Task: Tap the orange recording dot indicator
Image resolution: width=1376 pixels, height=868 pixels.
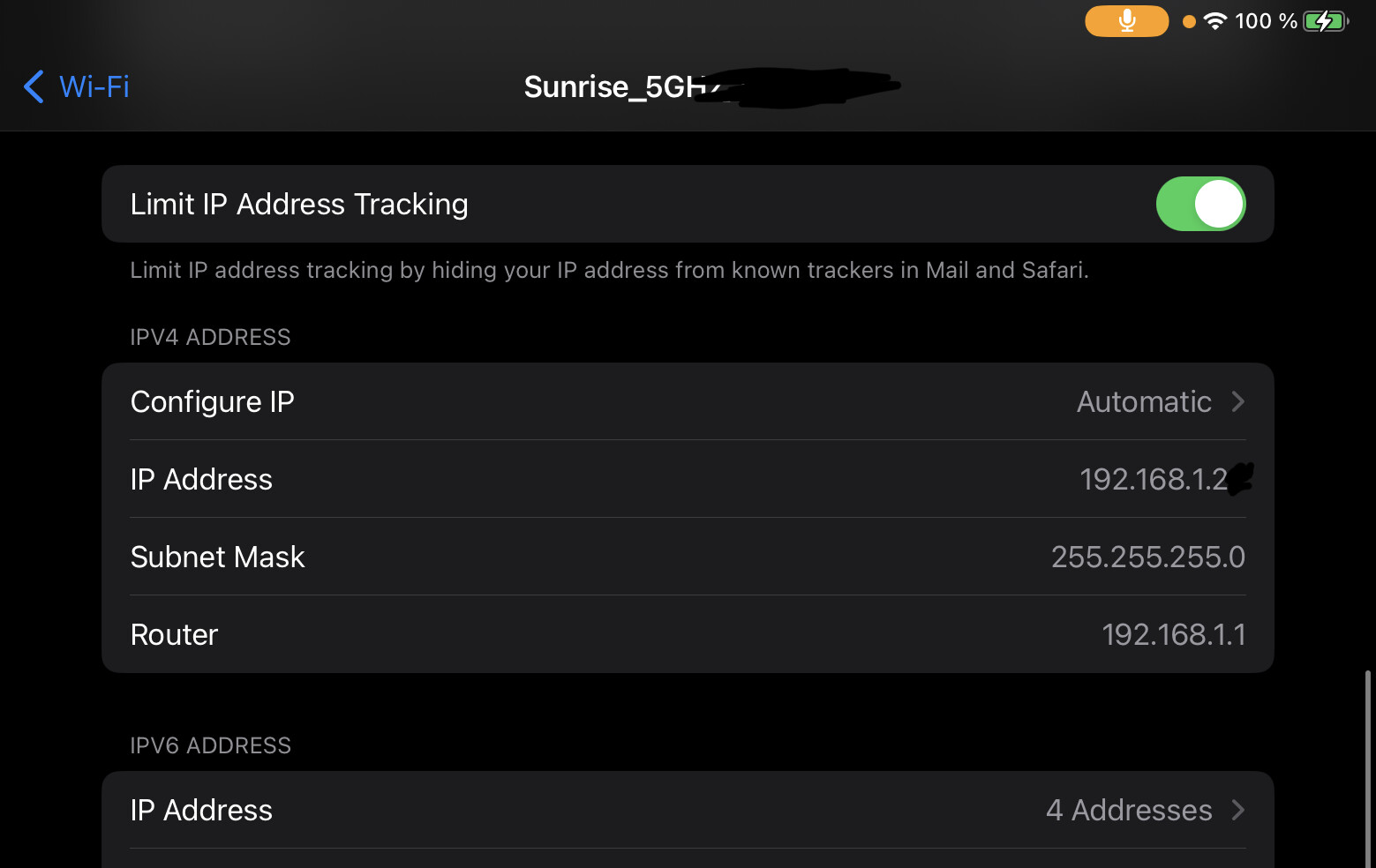Action: coord(1189,22)
